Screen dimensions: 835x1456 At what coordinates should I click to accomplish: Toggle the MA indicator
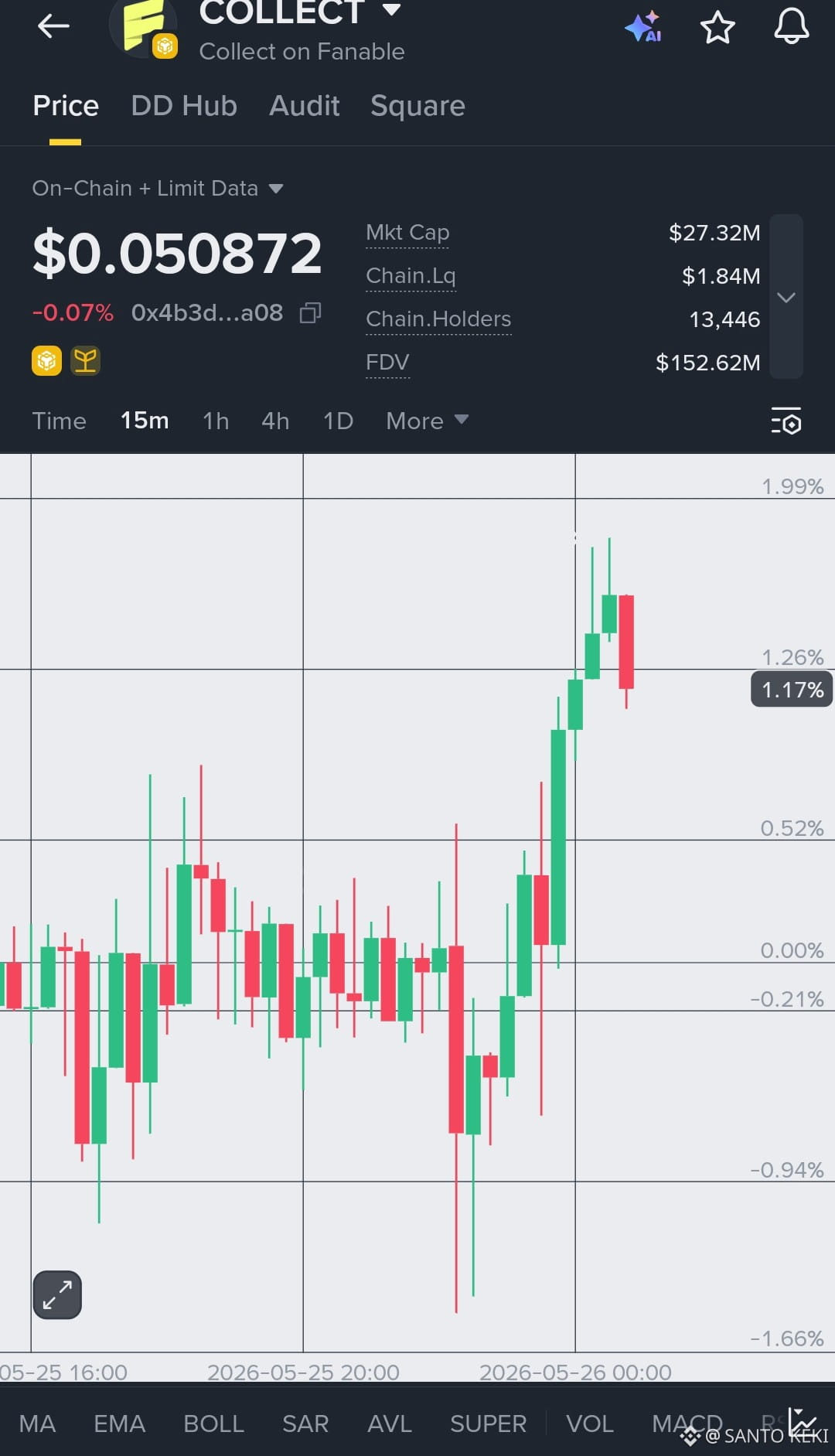(37, 1424)
